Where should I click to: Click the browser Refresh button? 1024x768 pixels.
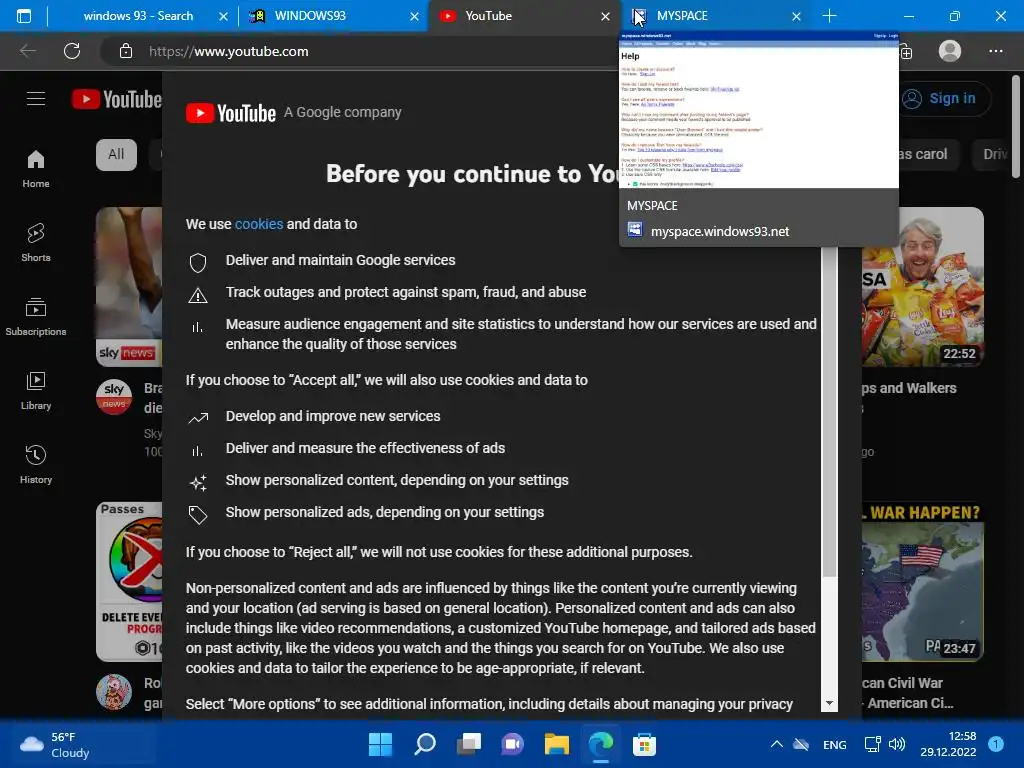coord(72,51)
